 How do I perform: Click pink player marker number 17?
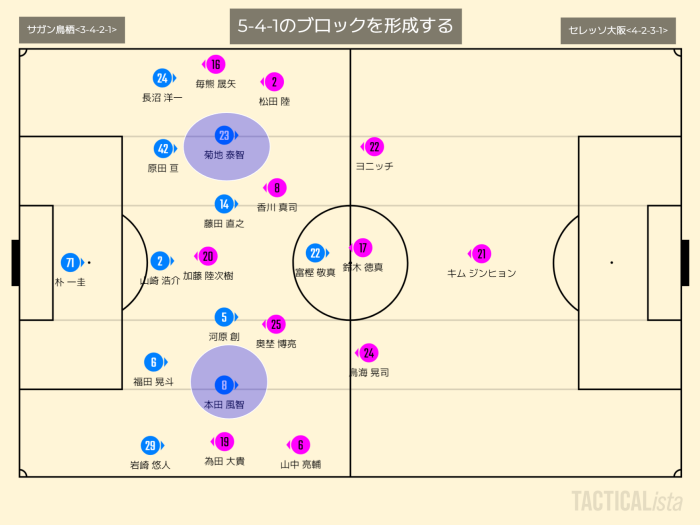(x=363, y=247)
